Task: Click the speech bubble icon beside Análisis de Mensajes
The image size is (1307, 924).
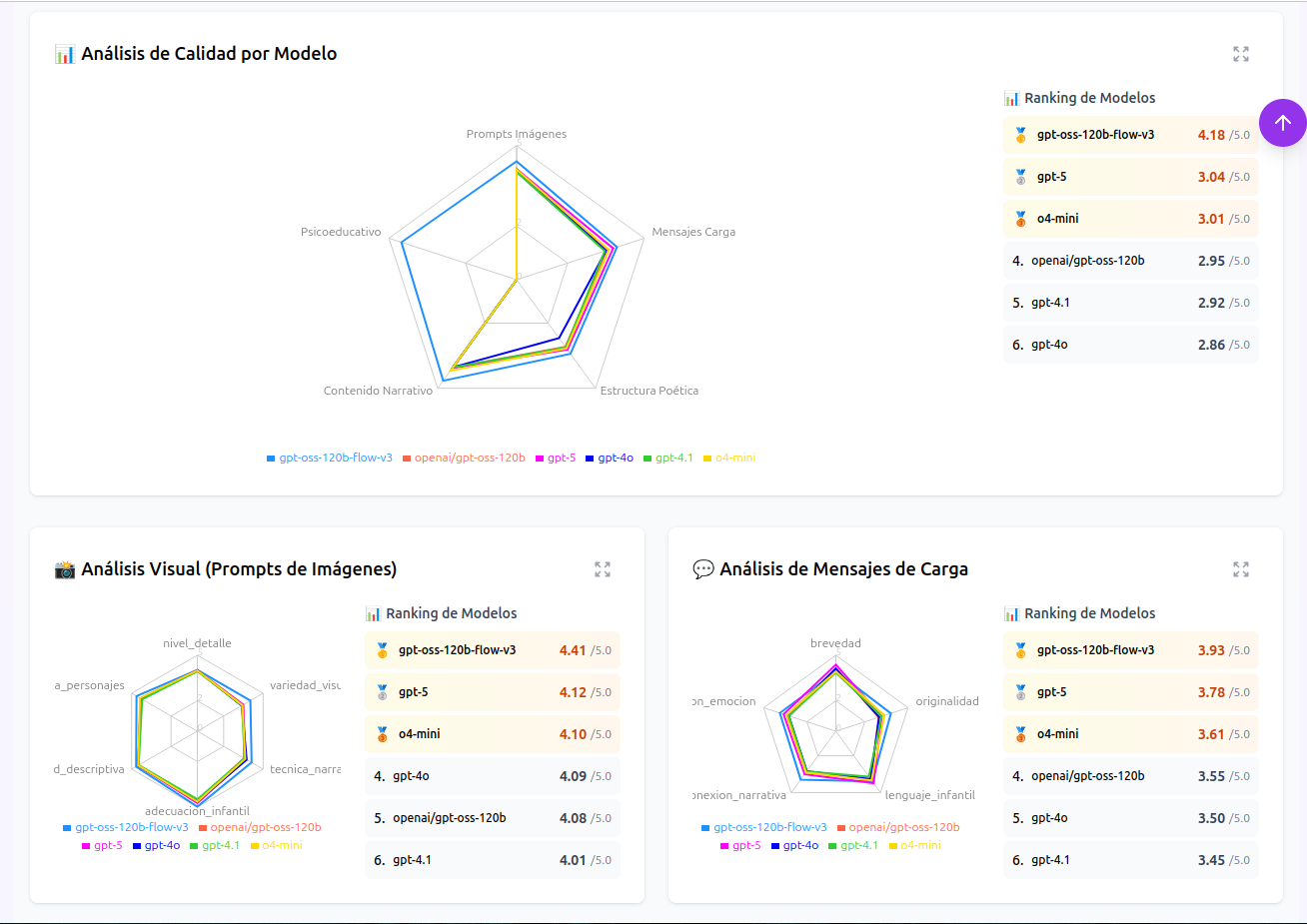Action: point(703,569)
